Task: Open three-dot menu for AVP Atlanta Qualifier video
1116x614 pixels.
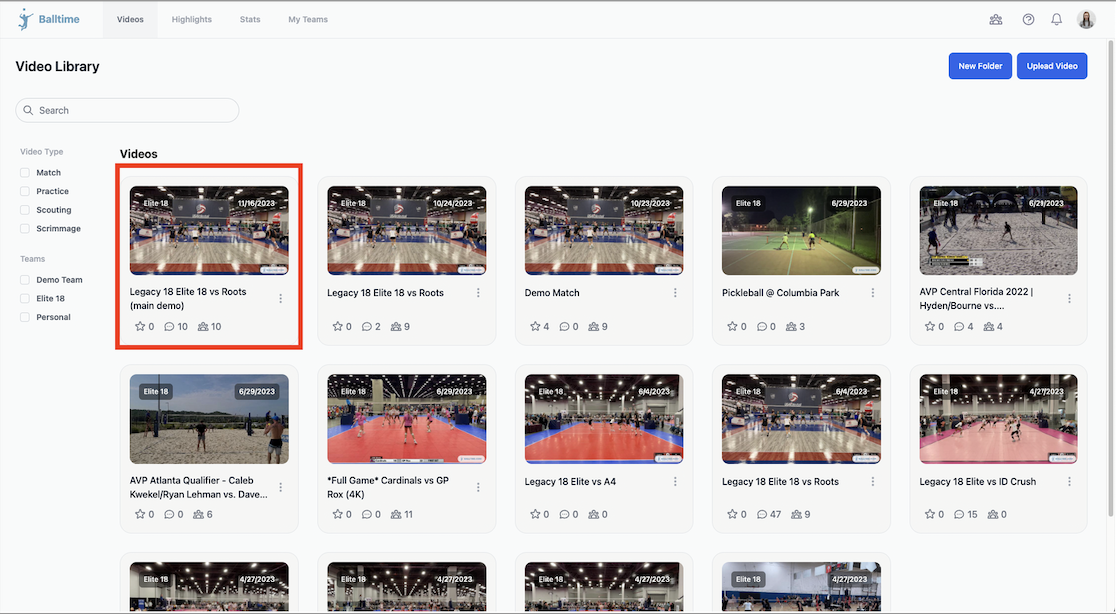Action: point(280,487)
